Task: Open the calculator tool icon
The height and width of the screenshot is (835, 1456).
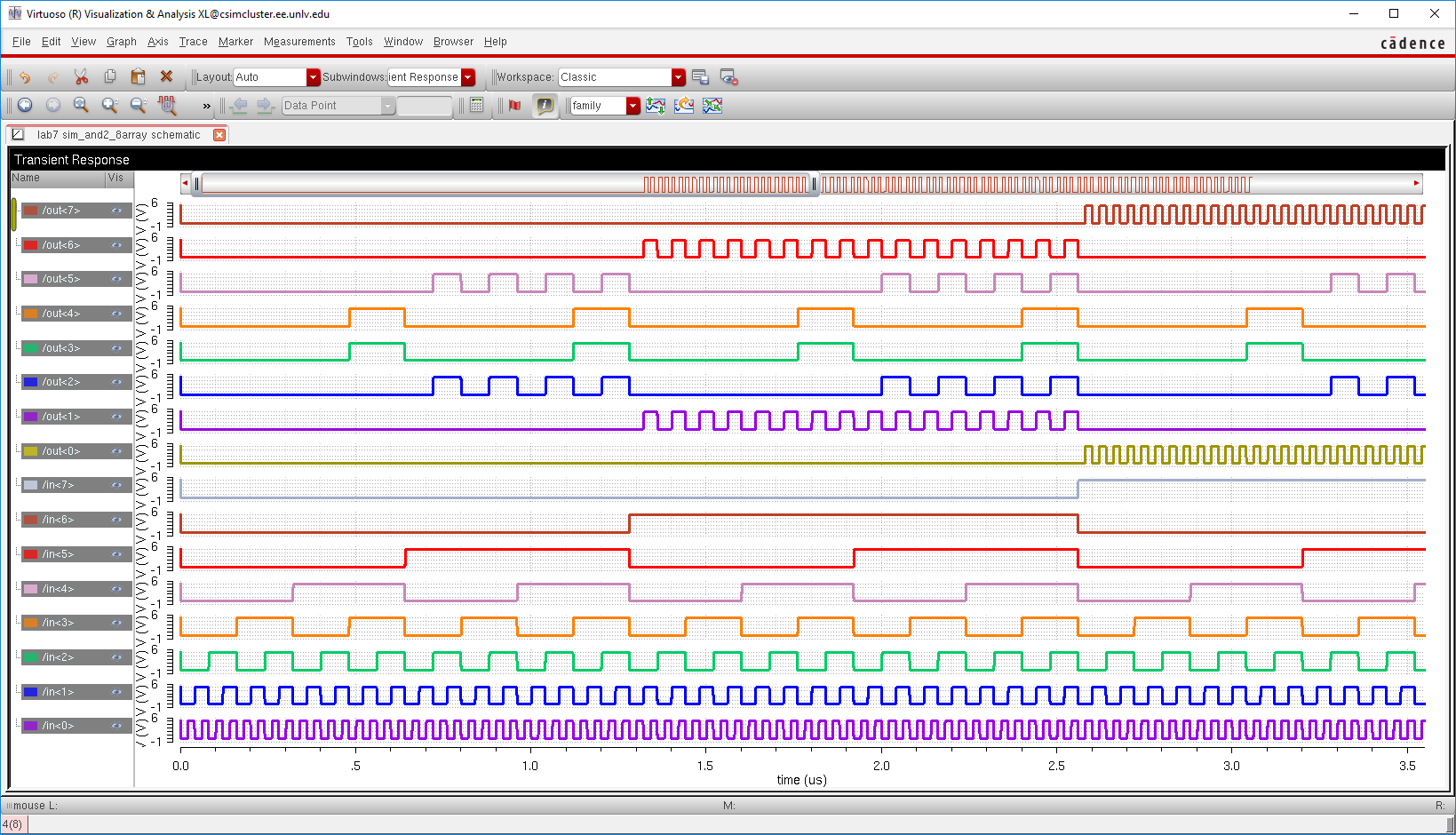Action: [477, 106]
